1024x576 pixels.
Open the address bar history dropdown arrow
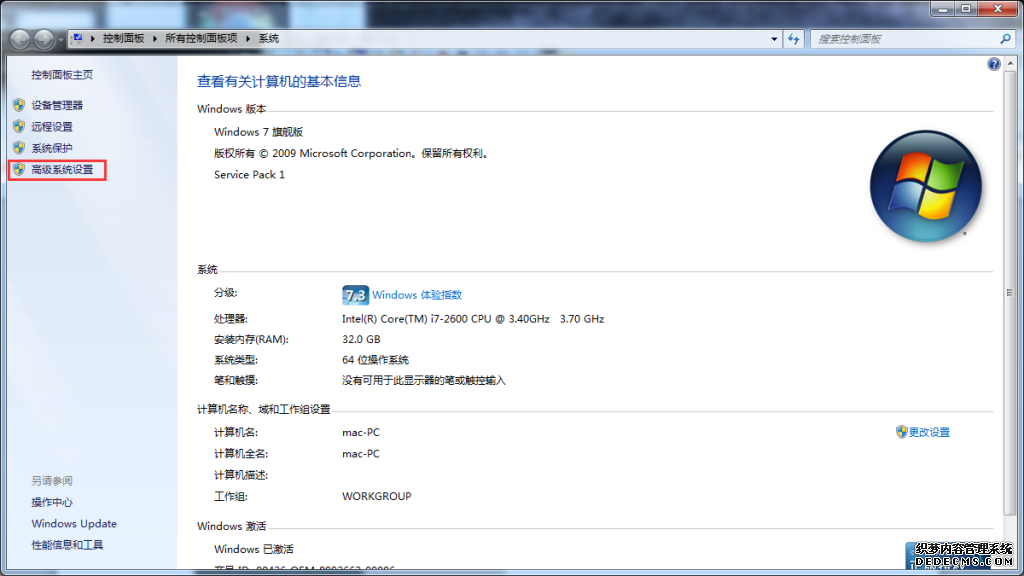773,38
